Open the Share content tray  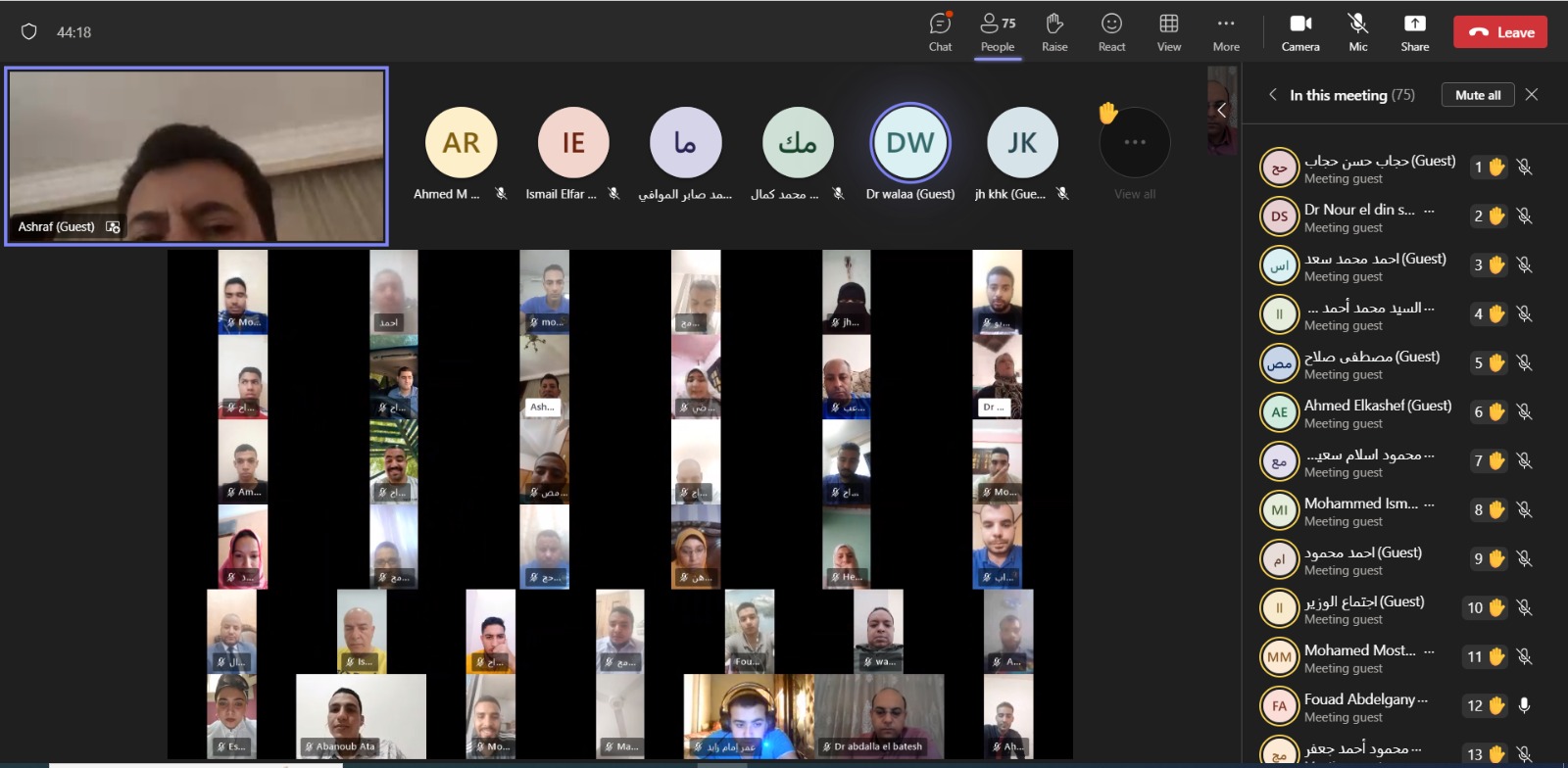1414,32
